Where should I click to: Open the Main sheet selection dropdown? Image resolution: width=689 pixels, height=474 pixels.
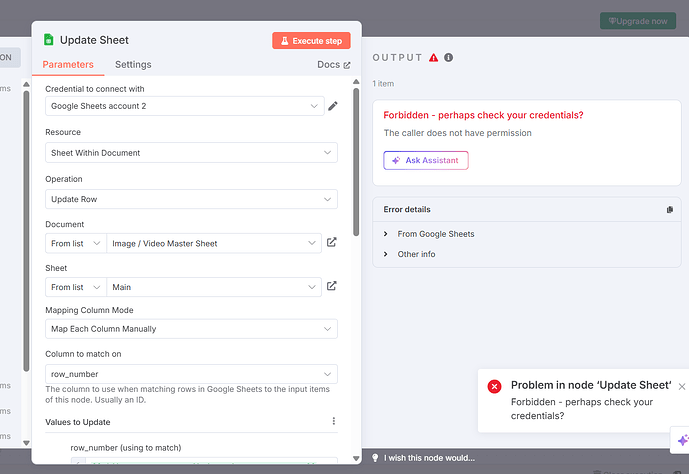[x=214, y=287]
